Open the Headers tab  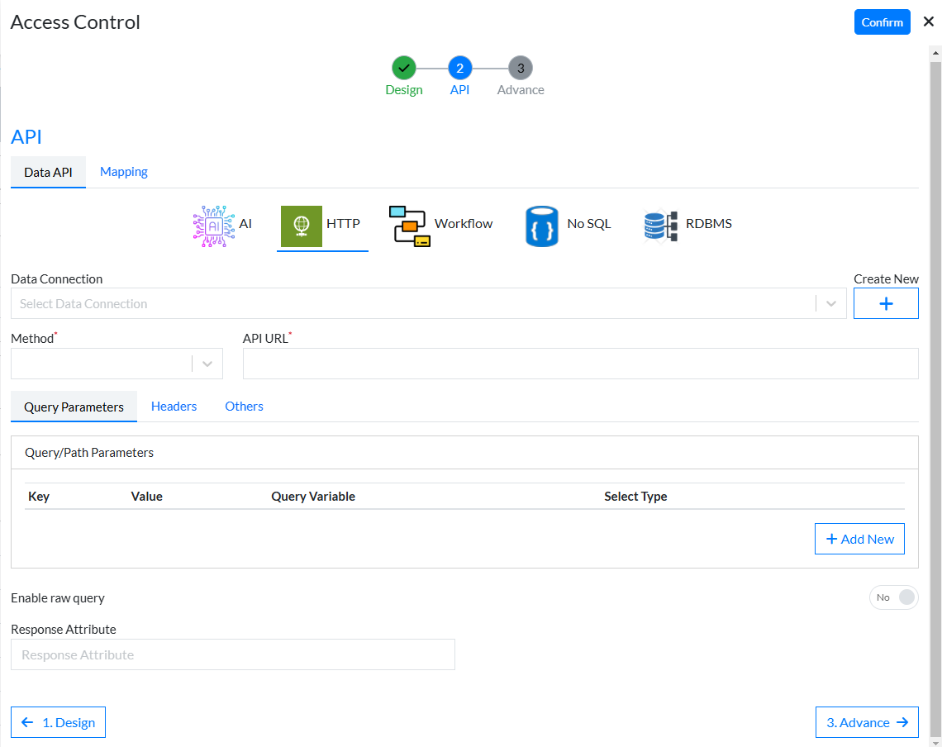tap(174, 407)
